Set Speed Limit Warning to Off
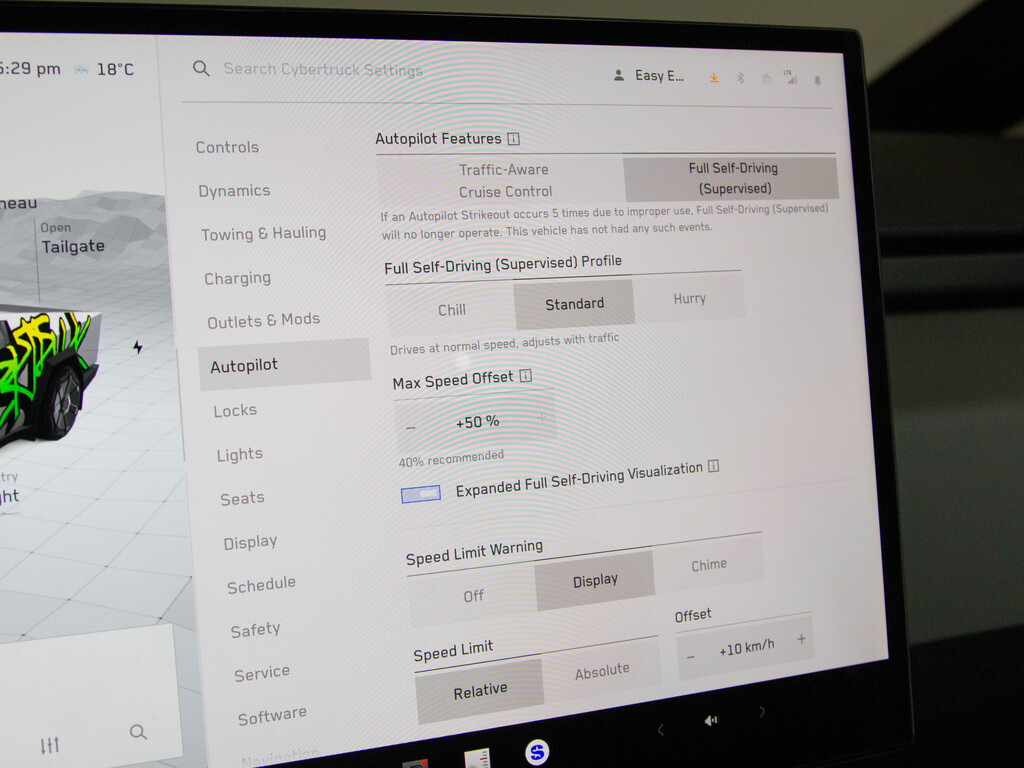The width and height of the screenshot is (1024, 768). (x=473, y=596)
